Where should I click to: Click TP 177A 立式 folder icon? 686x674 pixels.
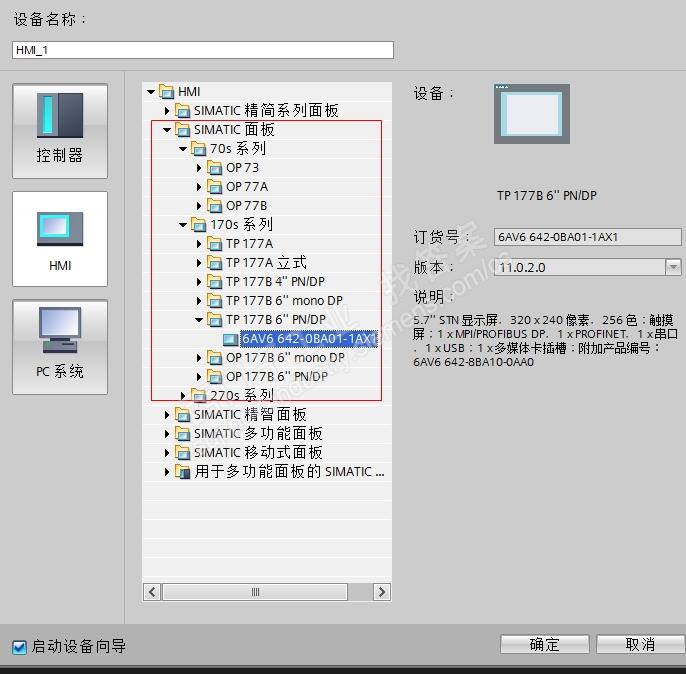point(214,262)
